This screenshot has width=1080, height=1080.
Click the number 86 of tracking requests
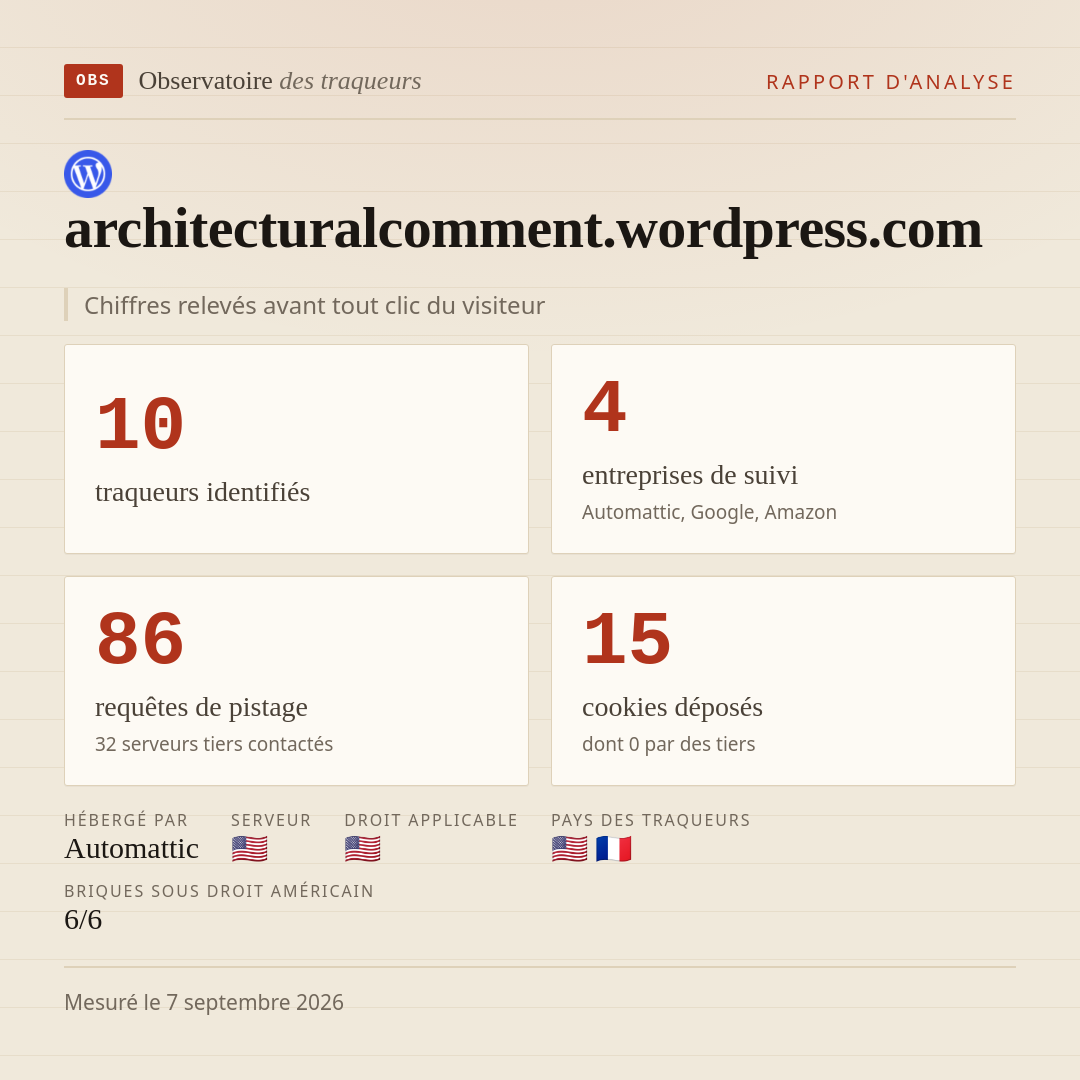tap(140, 638)
